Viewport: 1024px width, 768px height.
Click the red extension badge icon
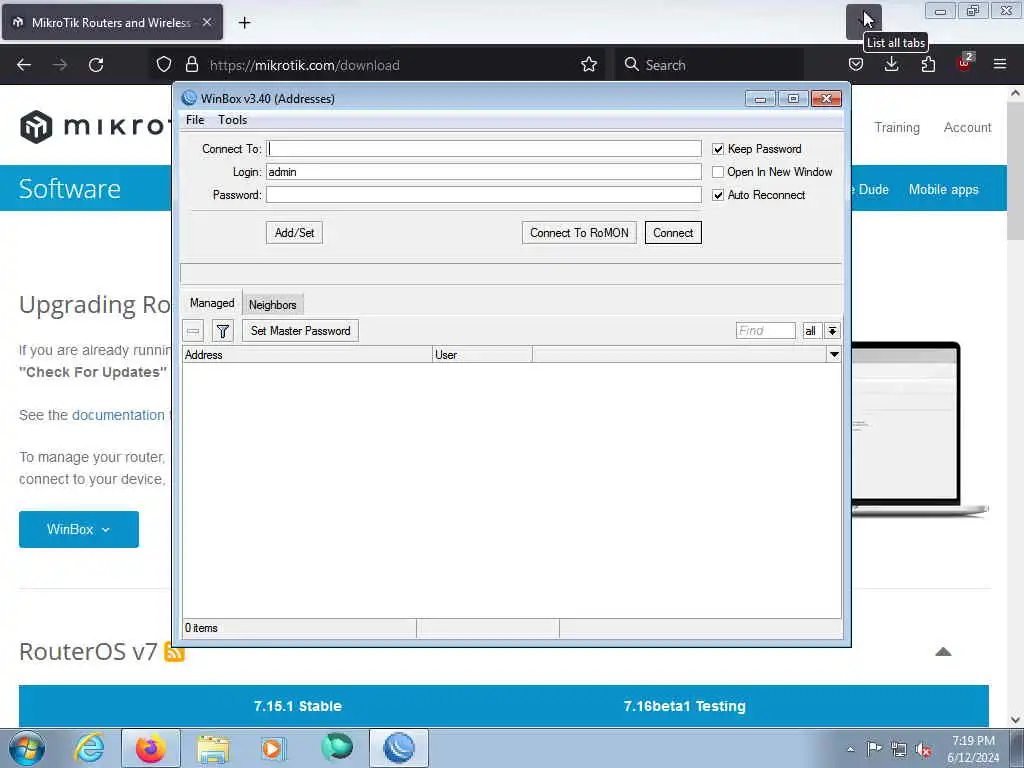pyautogui.click(x=964, y=63)
